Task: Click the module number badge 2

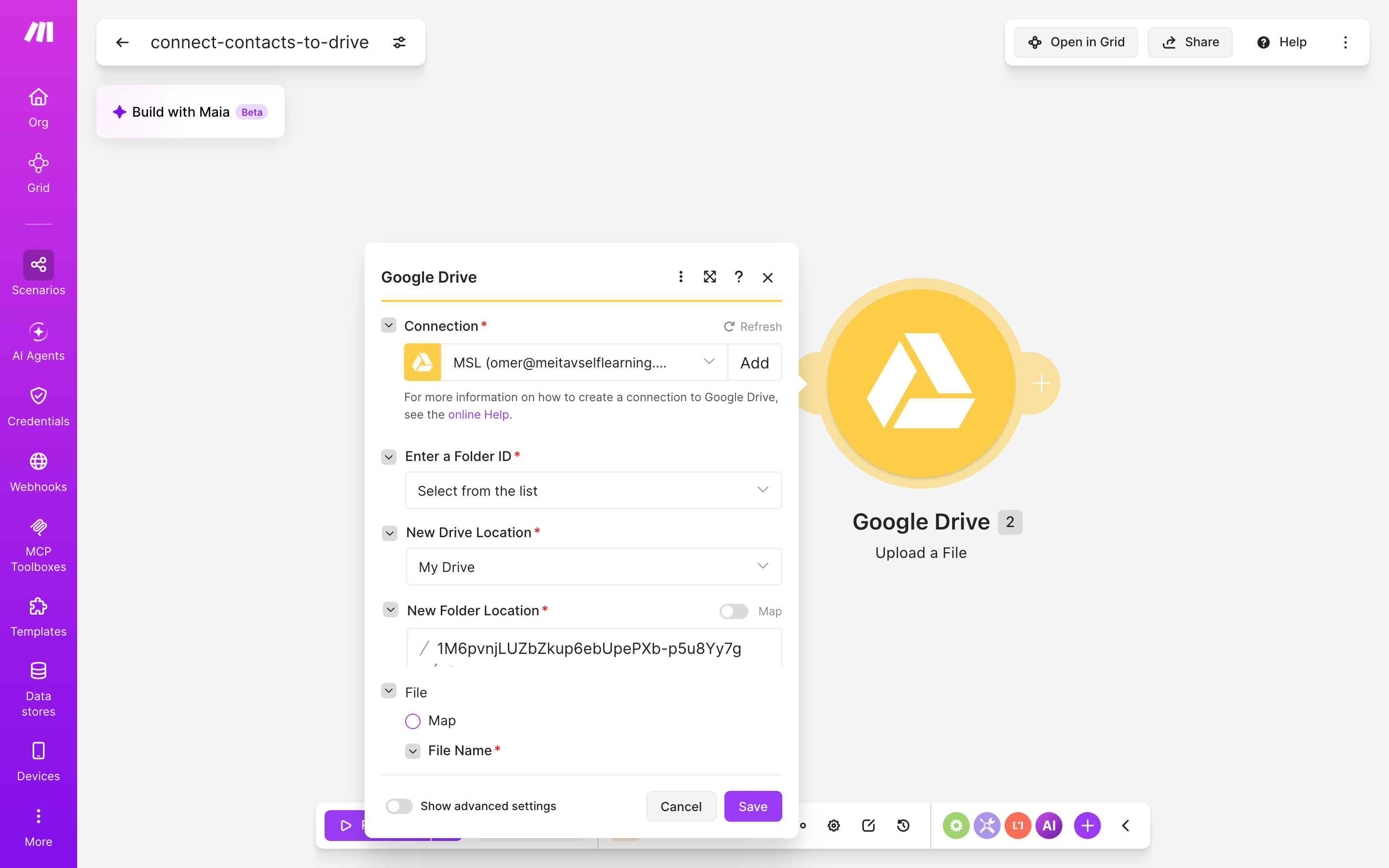Action: click(1009, 522)
